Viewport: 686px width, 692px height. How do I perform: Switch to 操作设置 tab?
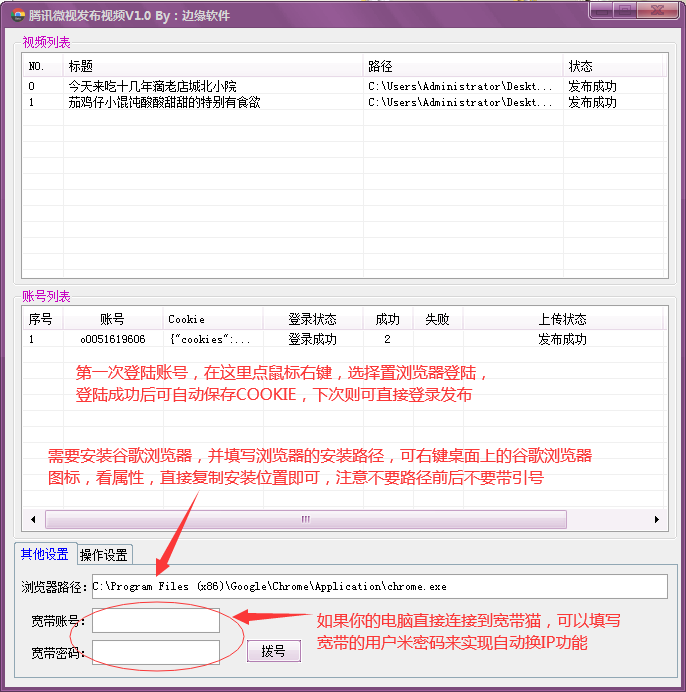click(x=104, y=554)
